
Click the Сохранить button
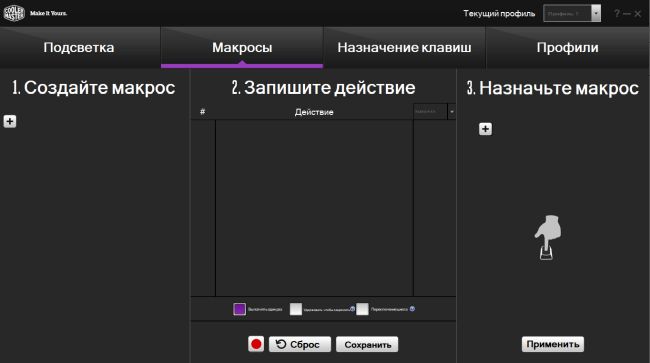pyautogui.click(x=367, y=344)
